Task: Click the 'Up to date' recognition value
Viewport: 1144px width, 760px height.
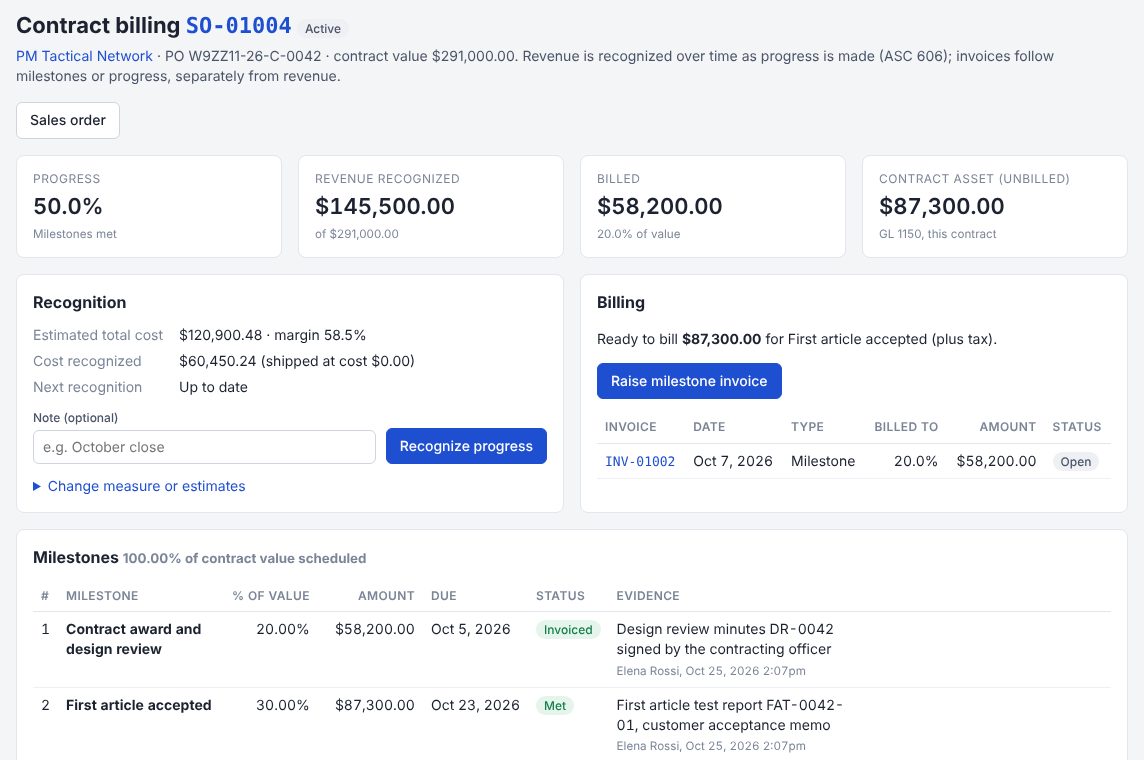Action: 213,387
